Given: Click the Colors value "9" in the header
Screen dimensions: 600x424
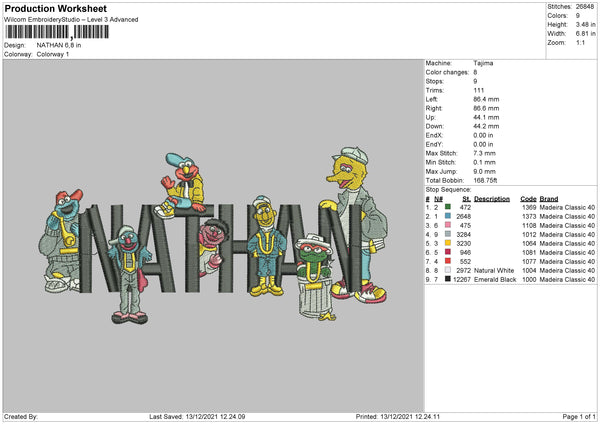Looking at the screenshot, I should coord(578,16).
